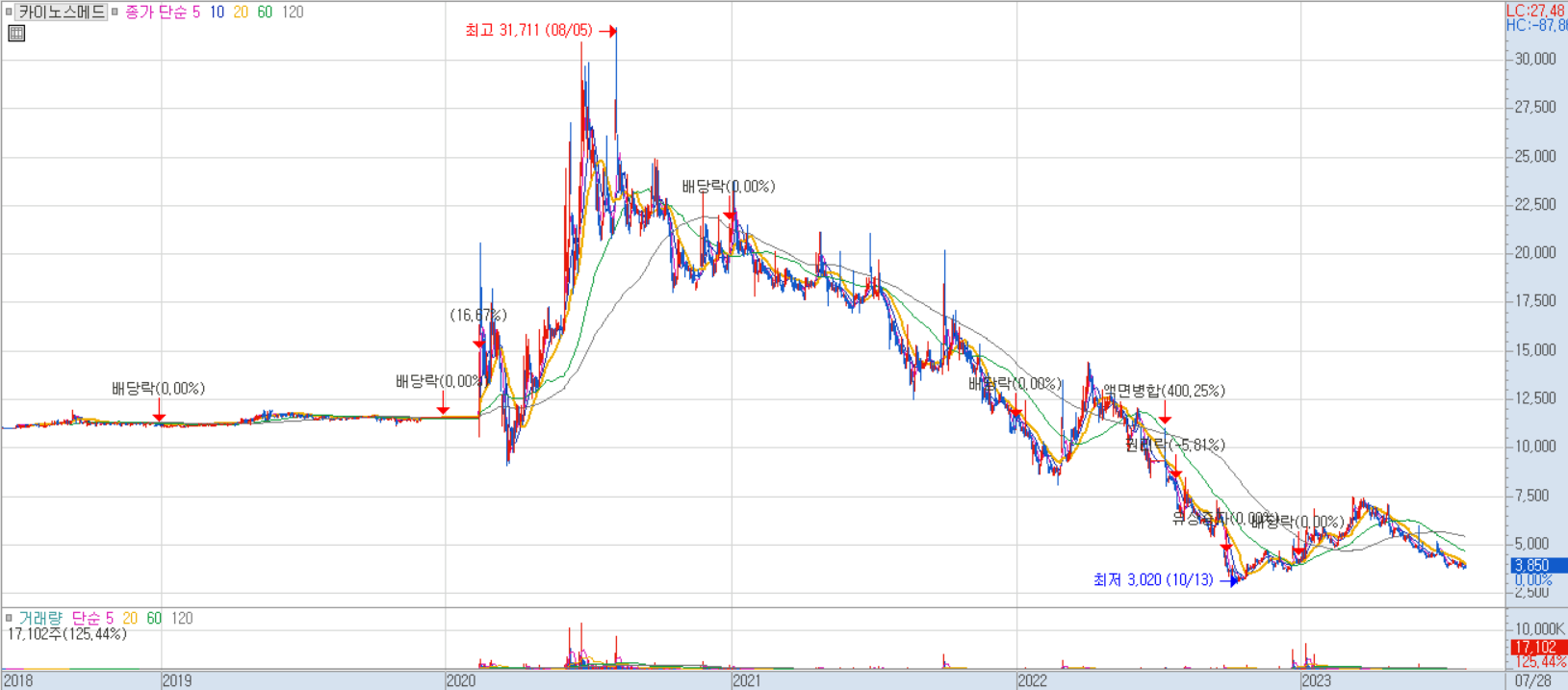This screenshot has height=690, width=1568.
Task: Click the 2019 배당락(0,00%) event marker
Action: (x=159, y=389)
